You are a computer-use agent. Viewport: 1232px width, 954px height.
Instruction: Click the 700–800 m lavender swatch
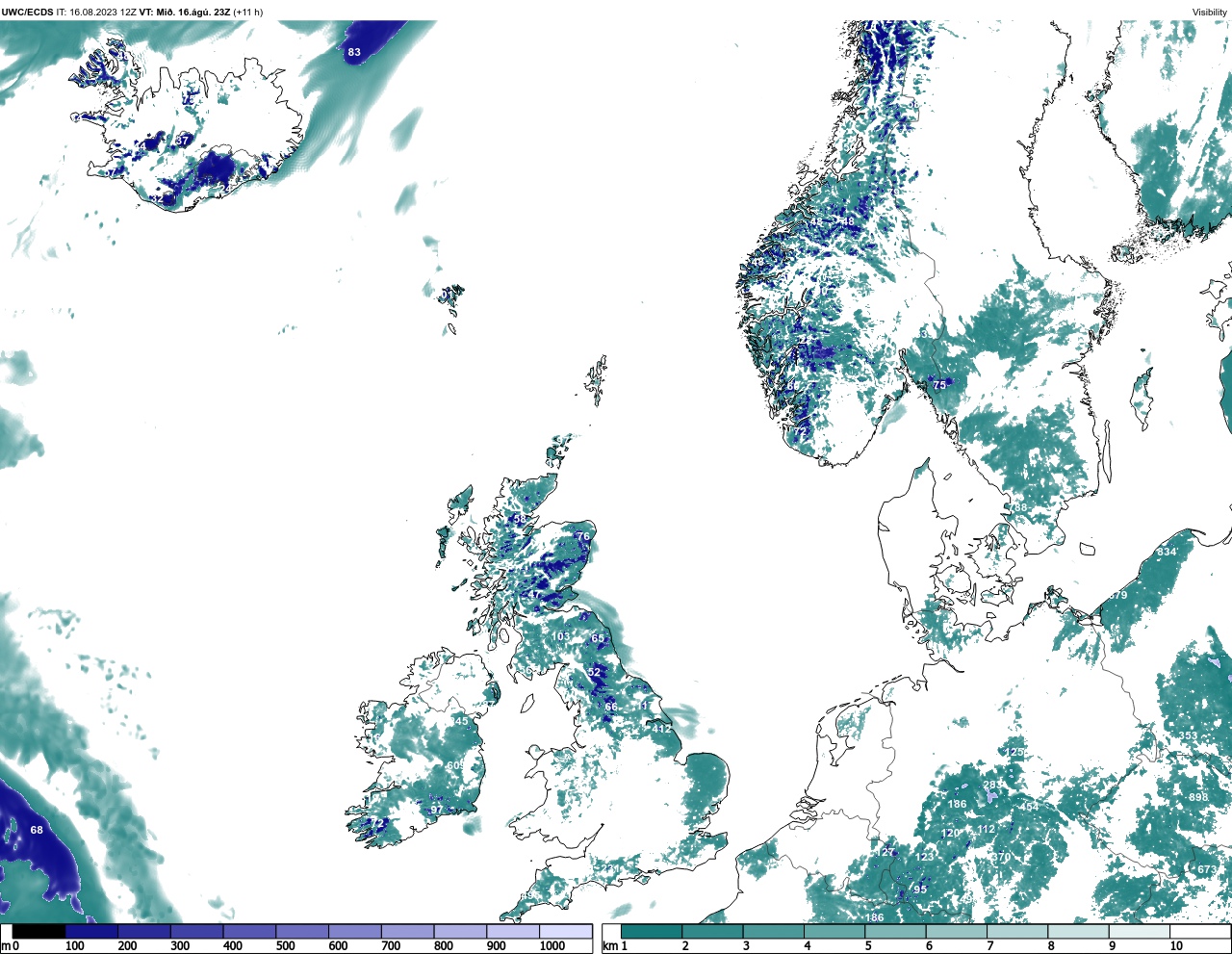(407, 932)
